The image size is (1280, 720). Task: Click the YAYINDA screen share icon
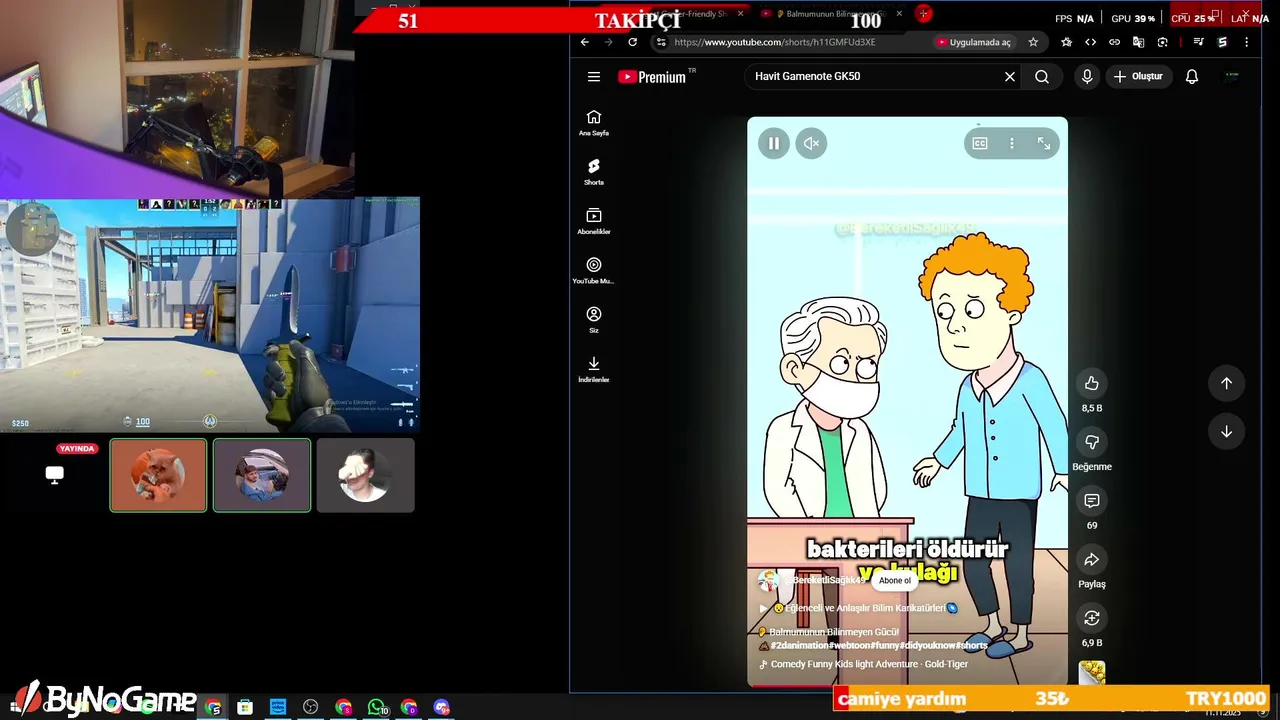pos(55,475)
